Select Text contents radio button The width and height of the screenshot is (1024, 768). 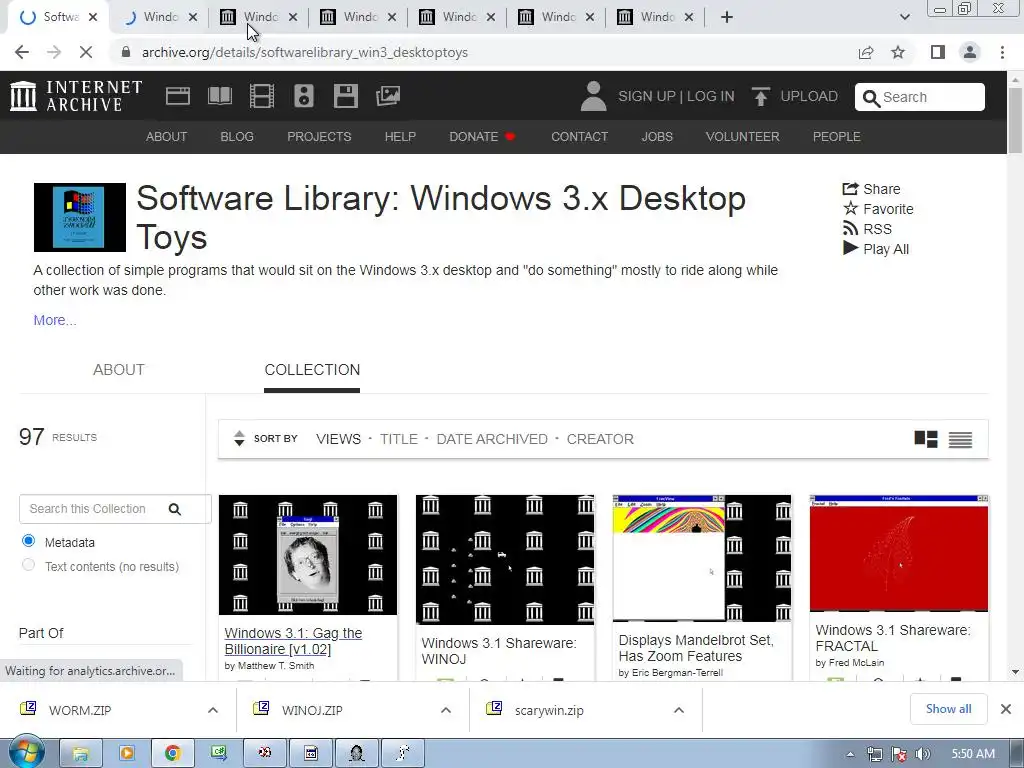point(28,565)
